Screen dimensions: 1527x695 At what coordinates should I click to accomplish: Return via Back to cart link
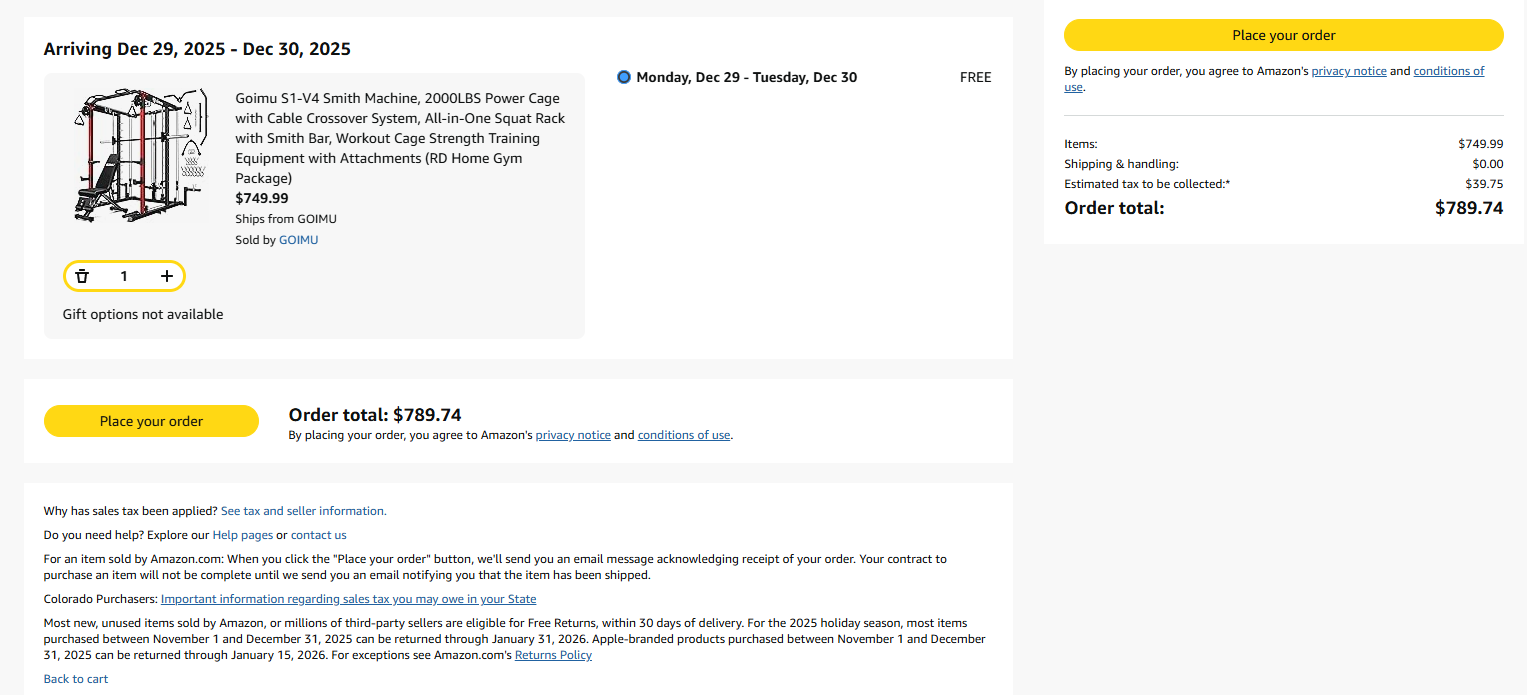tap(76, 679)
